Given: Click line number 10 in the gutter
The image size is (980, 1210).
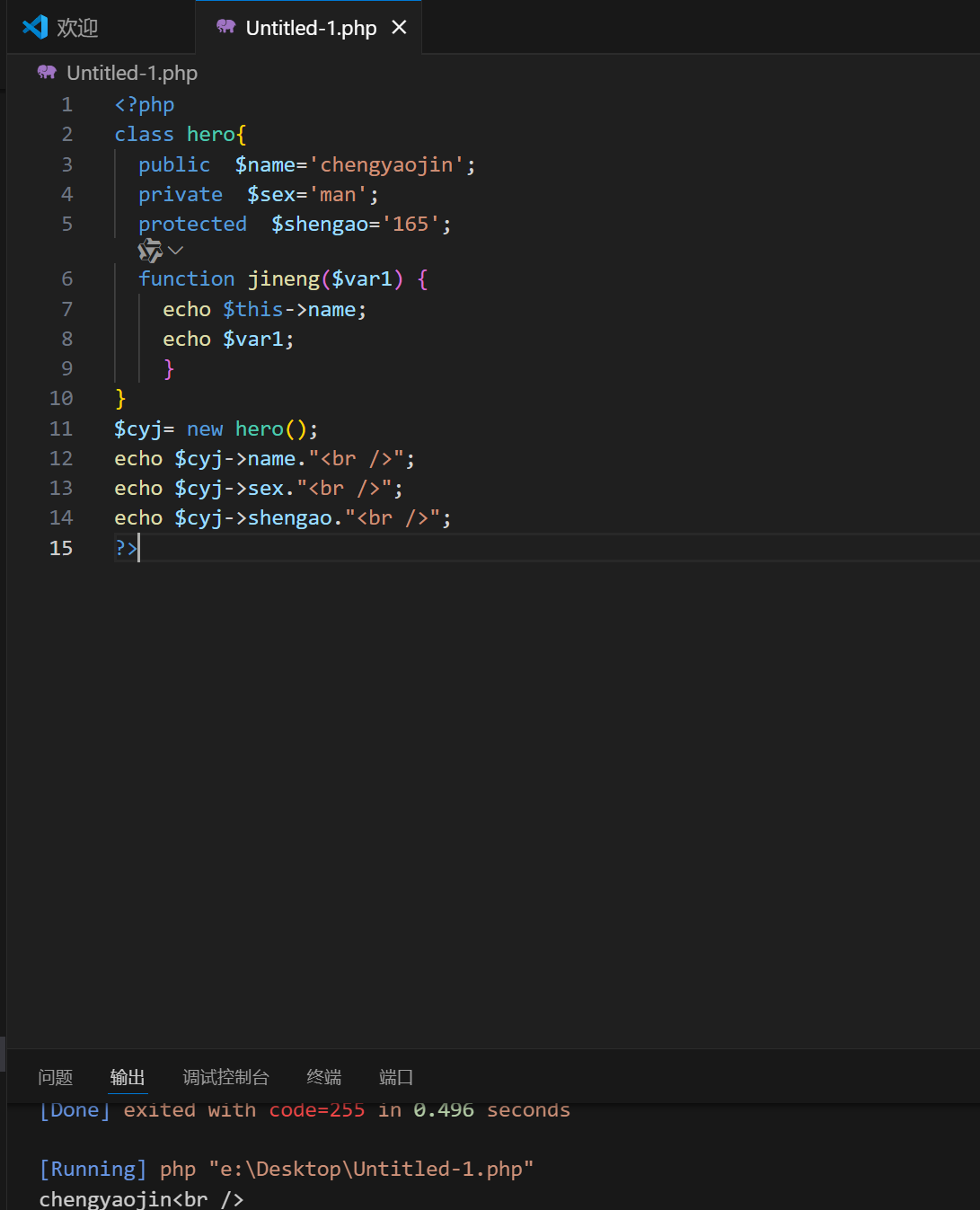Looking at the screenshot, I should (61, 399).
